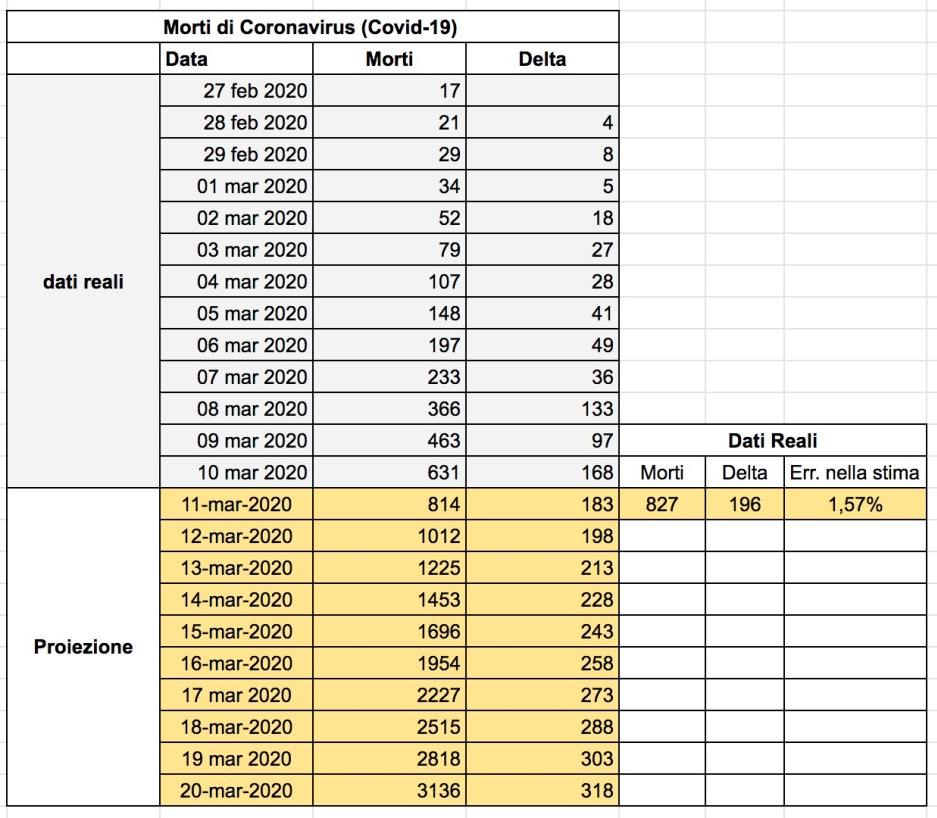Image resolution: width=937 pixels, height=818 pixels.
Task: Click the dati reali row label
Action: point(83,282)
